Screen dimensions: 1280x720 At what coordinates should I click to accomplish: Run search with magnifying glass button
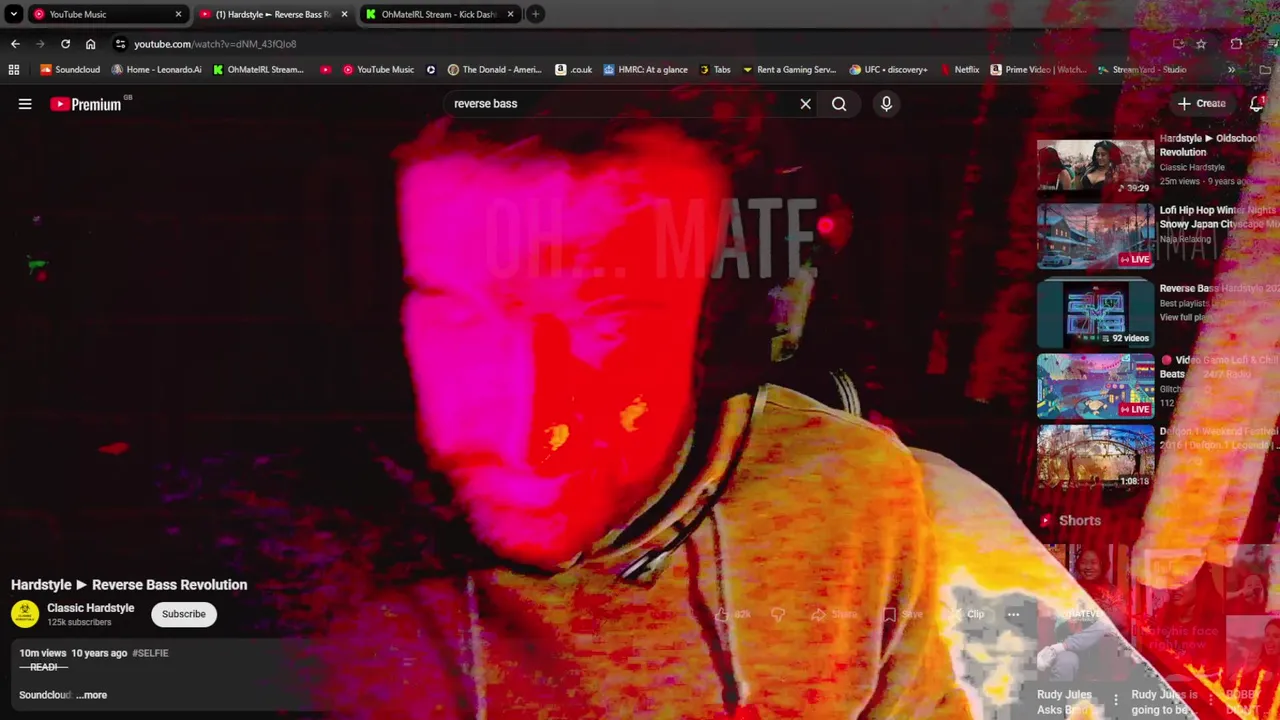tap(839, 104)
